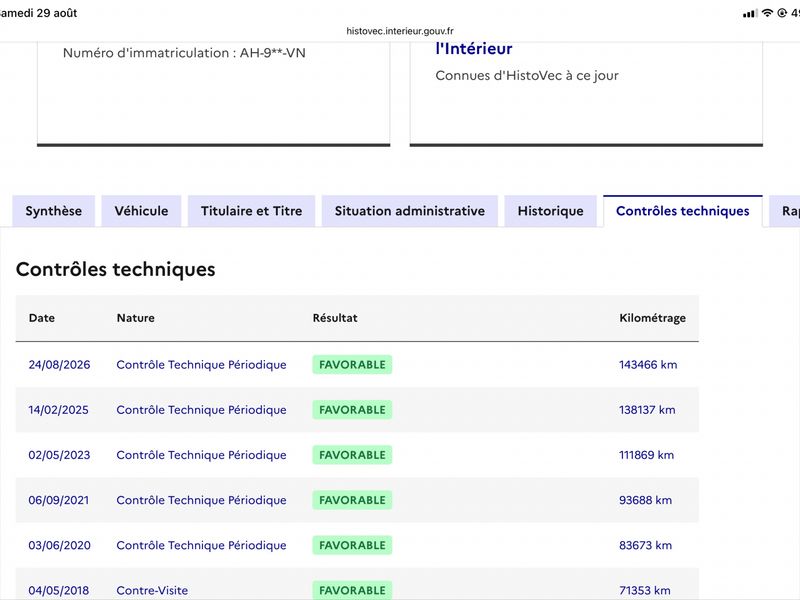
Task: Click the 93688 km mileage value
Action: 645,501
